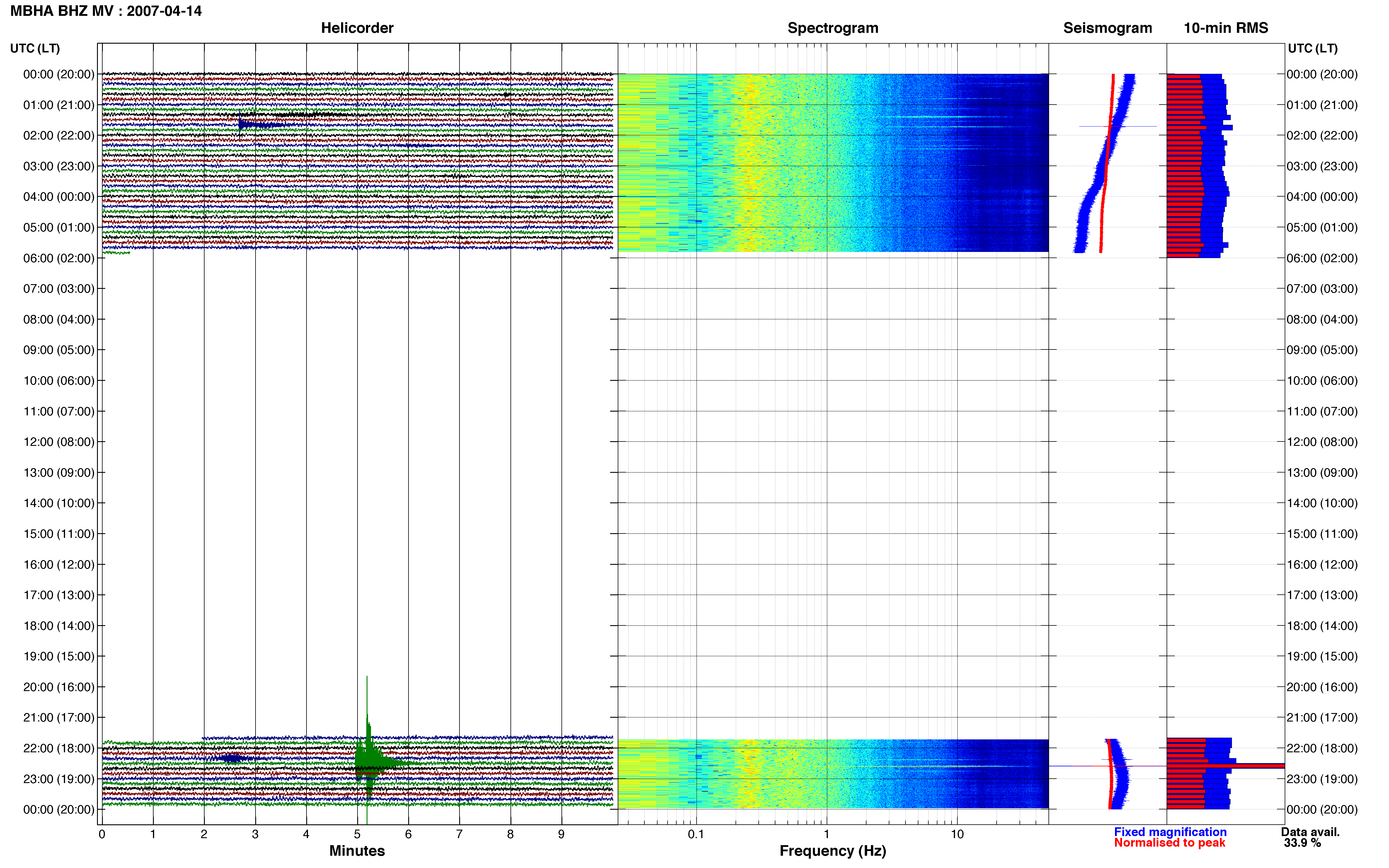
Task: Click the '33.9 %' data availability value
Action: pyautogui.click(x=1302, y=843)
